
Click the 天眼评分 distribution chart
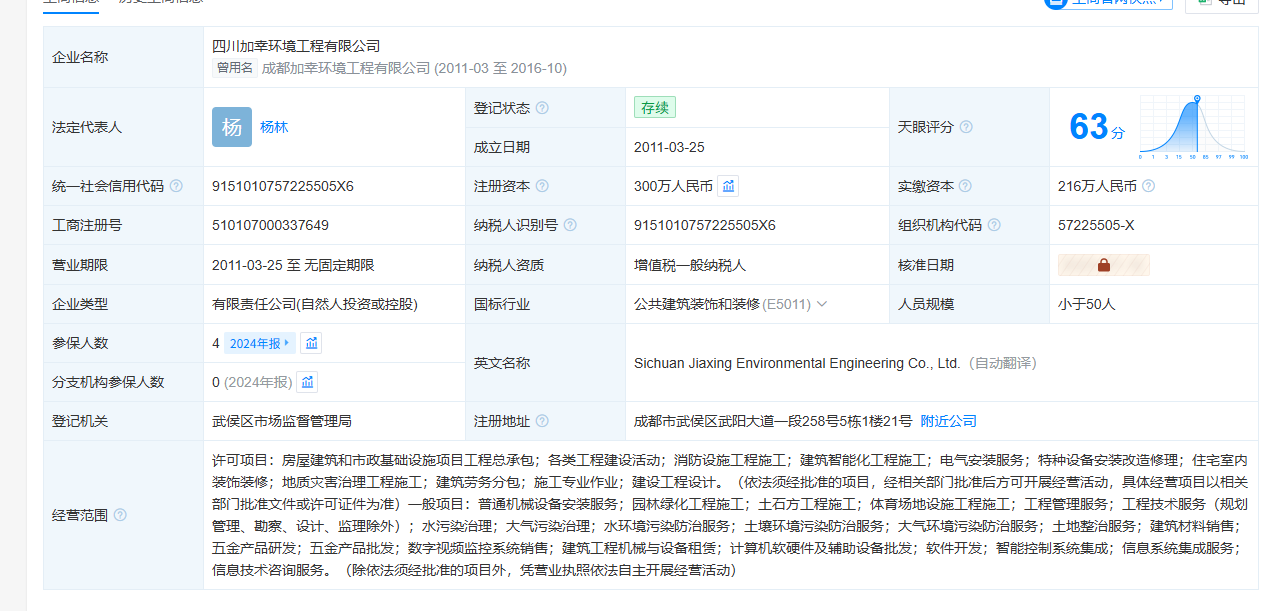point(1192,127)
